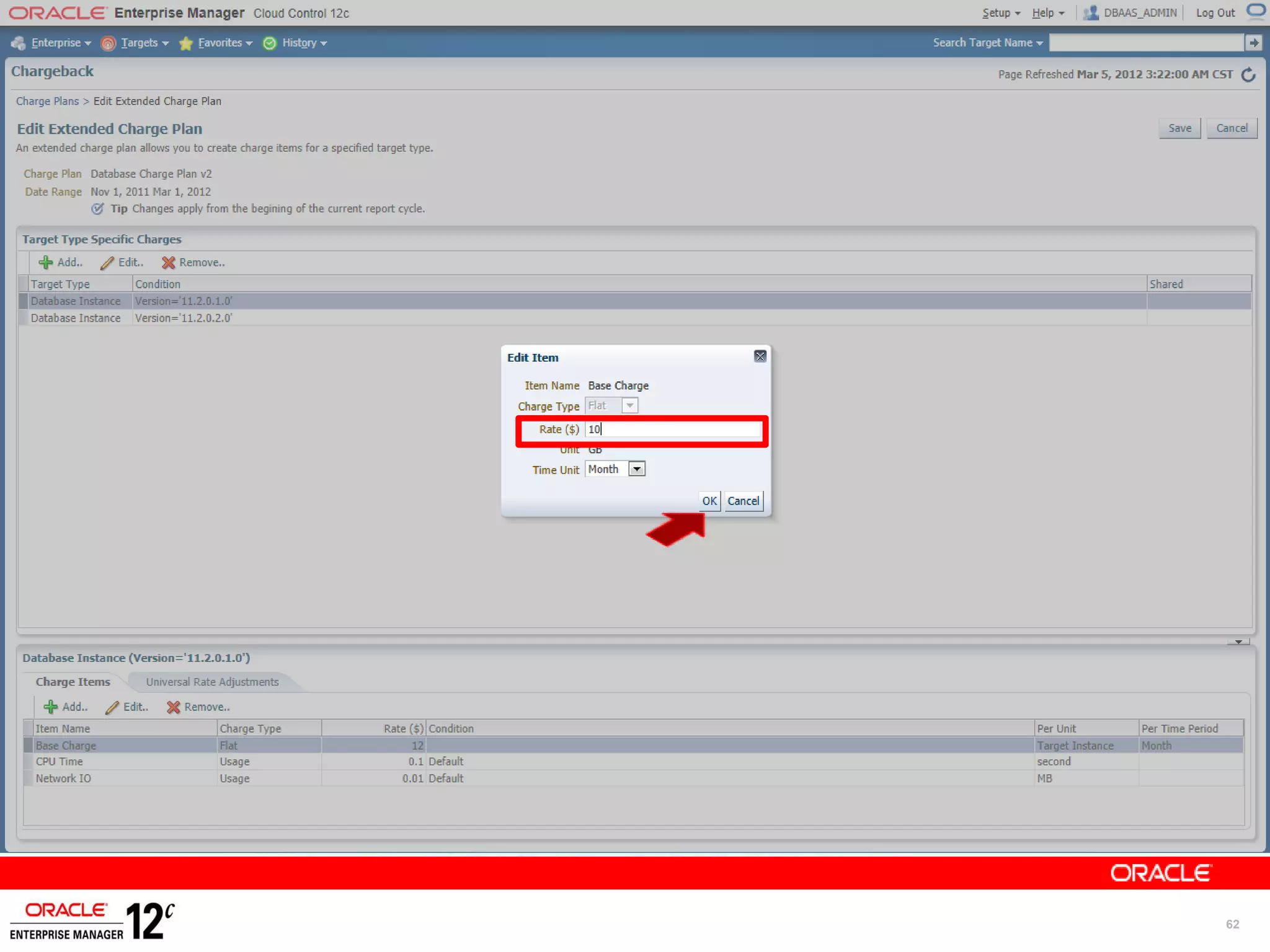The image size is (1270, 952).
Task: Close the Edit Item dialog
Action: coord(760,356)
